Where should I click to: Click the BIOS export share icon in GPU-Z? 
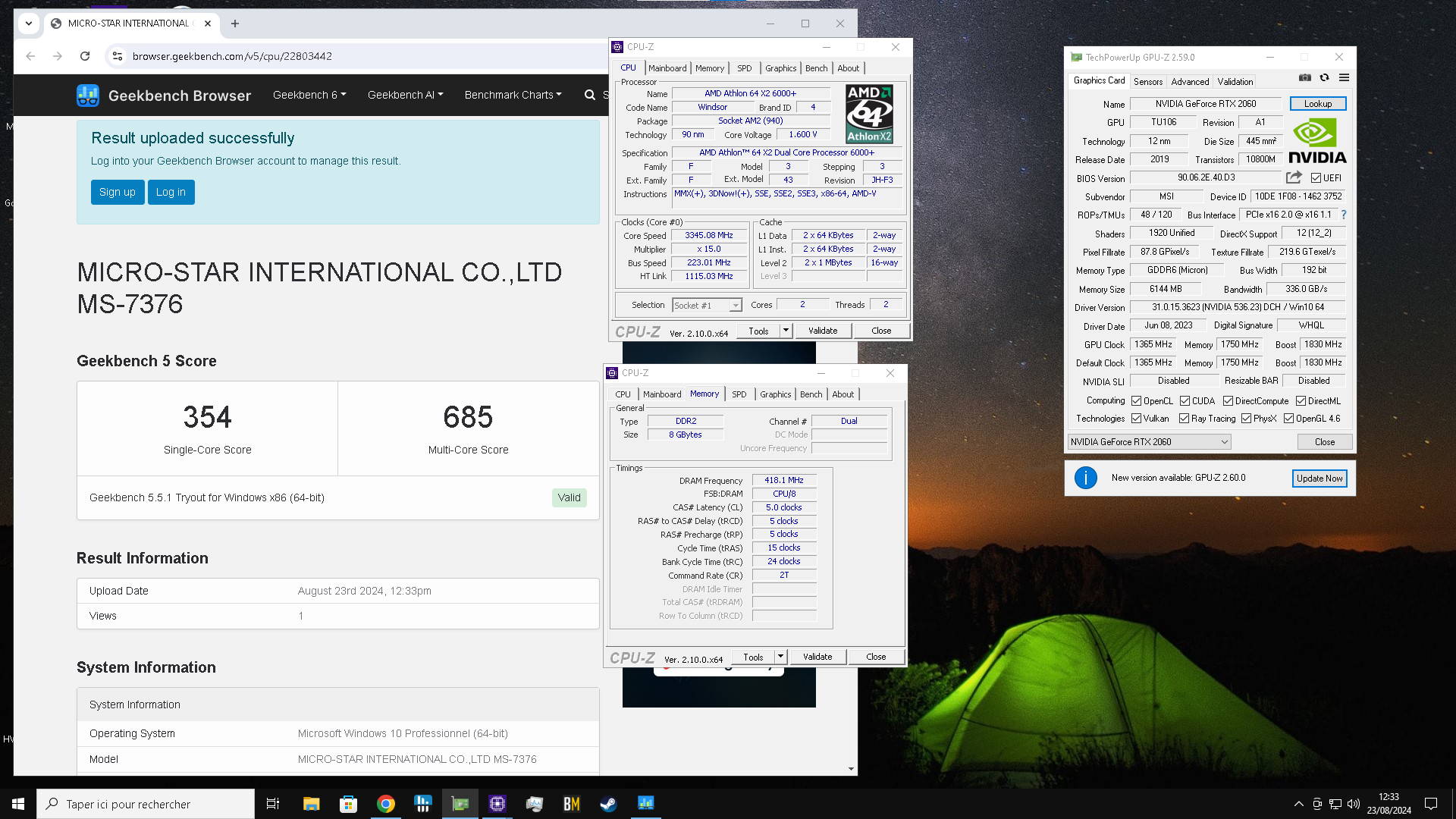point(1294,177)
